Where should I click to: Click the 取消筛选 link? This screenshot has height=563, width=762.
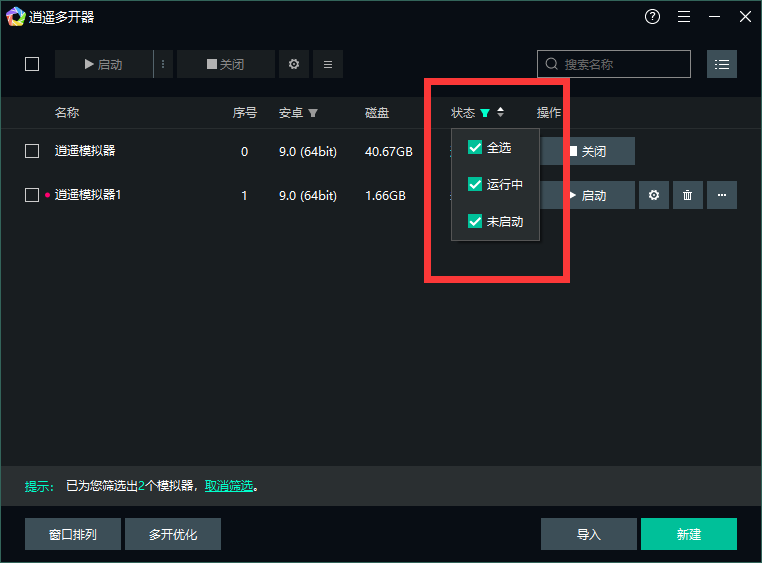(x=229, y=486)
